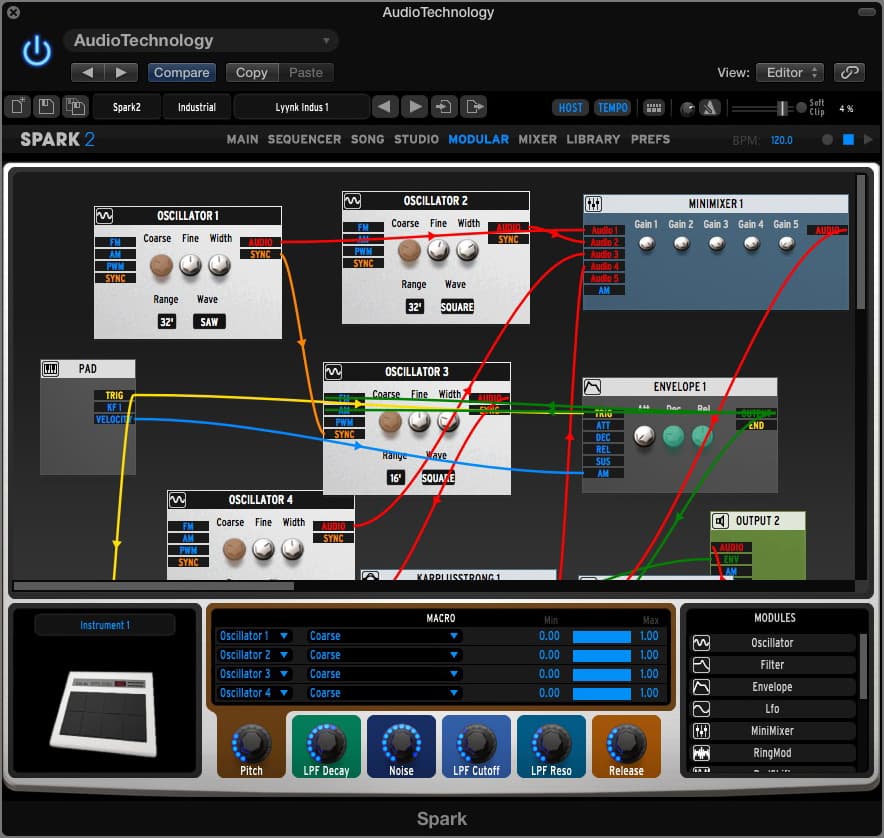Go to previous preset with left arrow
Image resolution: width=884 pixels, height=838 pixels.
(385, 107)
